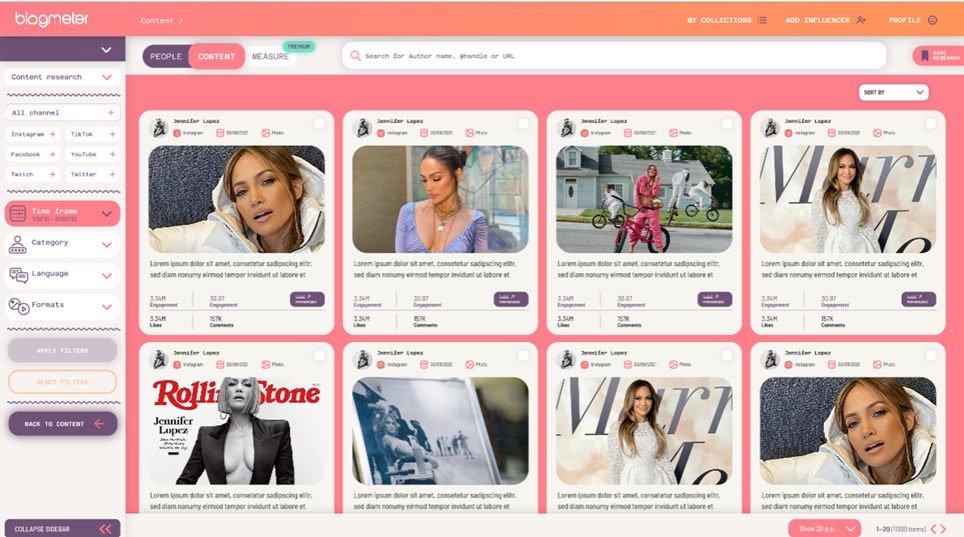
Task: Open performance button on first top card
Action: [307, 300]
